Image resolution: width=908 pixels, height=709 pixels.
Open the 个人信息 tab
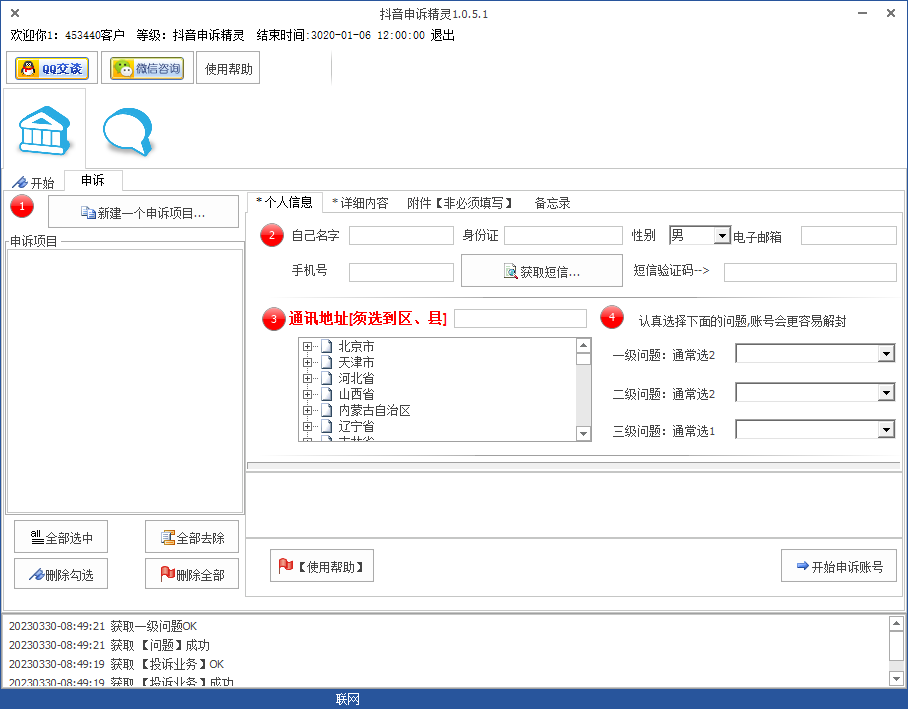pyautogui.click(x=285, y=202)
